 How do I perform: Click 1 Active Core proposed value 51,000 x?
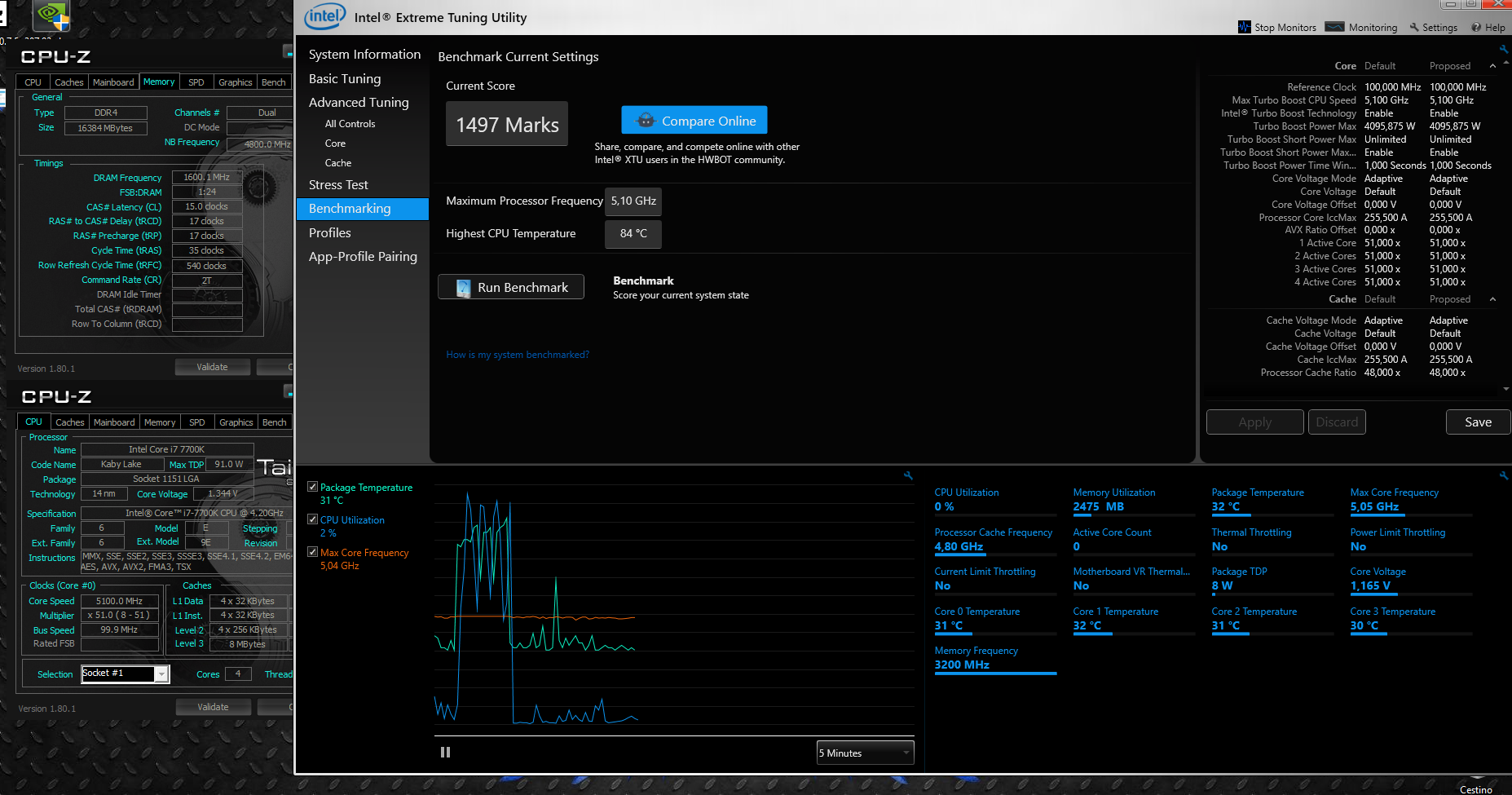[1447, 243]
